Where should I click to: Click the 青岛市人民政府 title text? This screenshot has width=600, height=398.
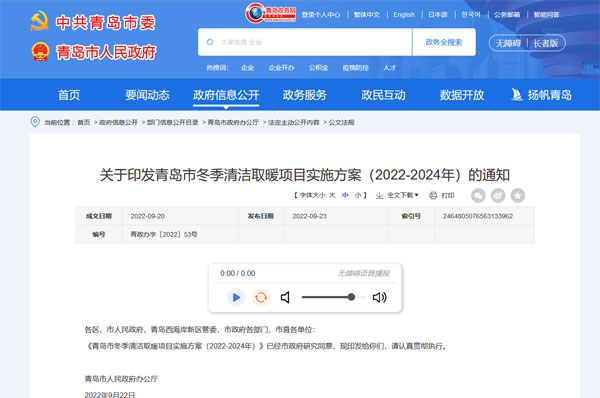click(106, 52)
